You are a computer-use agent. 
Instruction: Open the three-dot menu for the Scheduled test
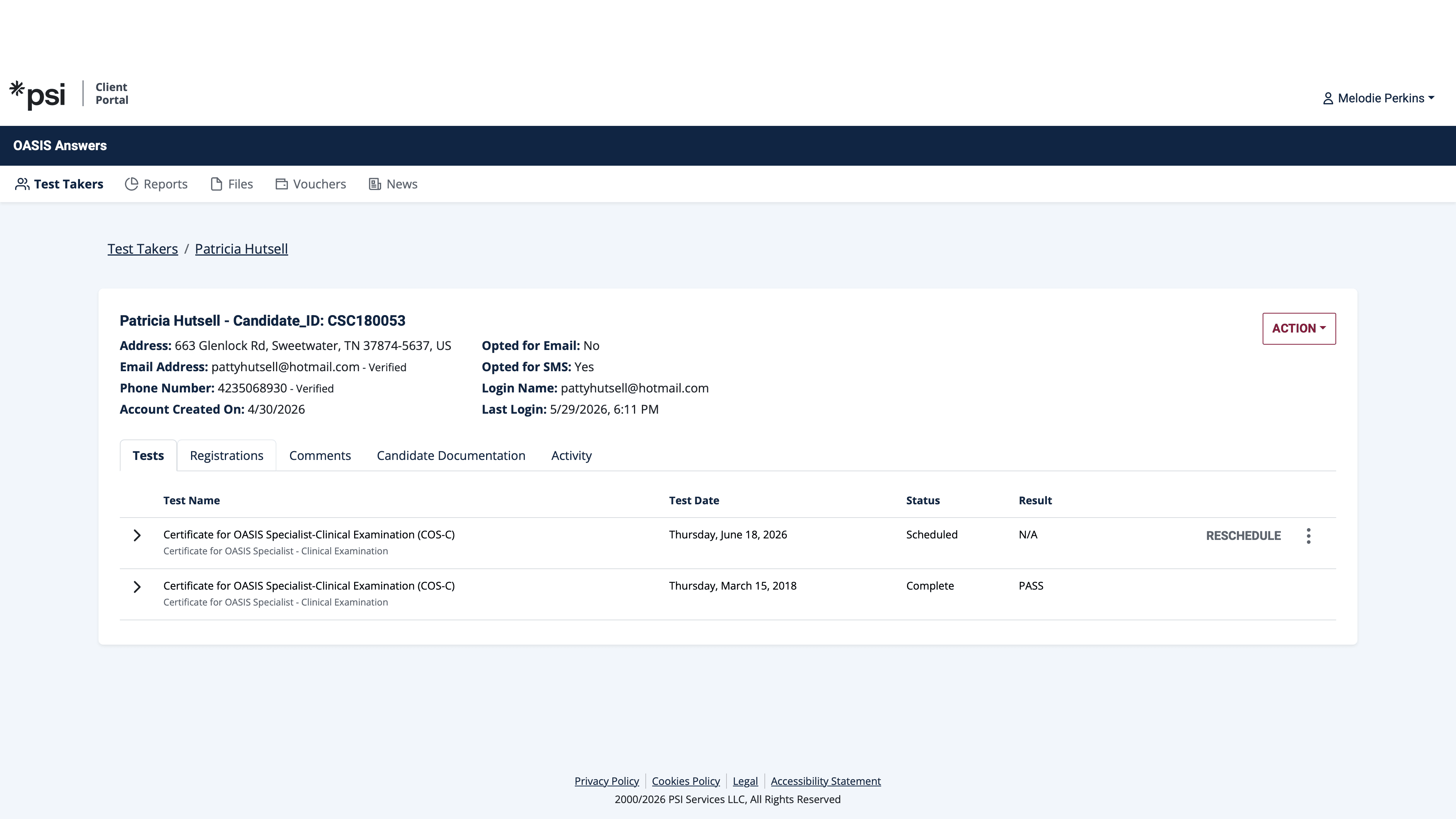click(1309, 536)
